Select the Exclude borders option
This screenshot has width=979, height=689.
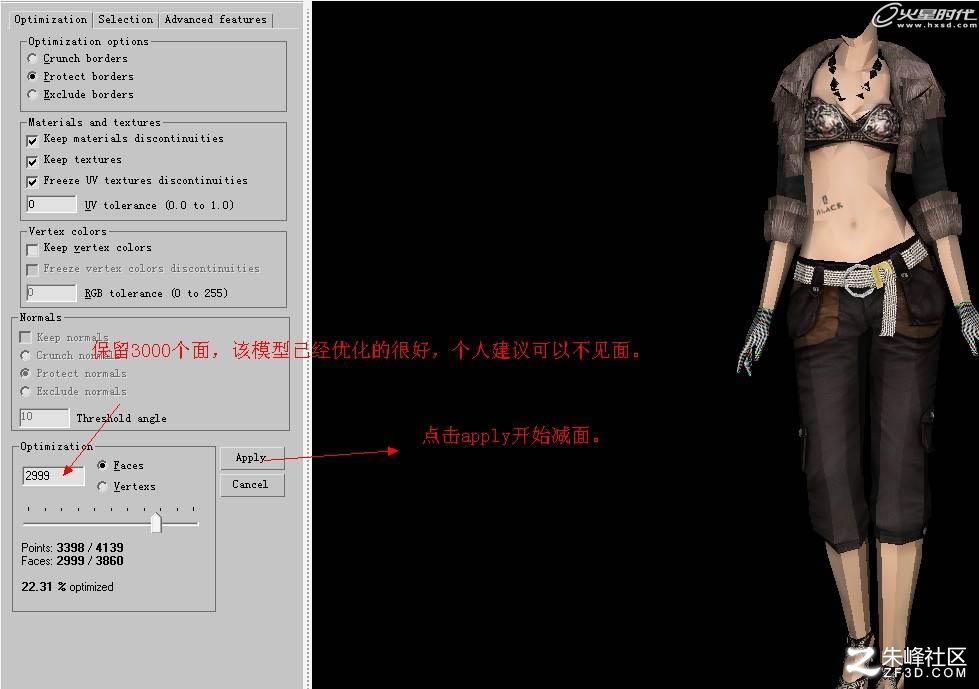(32, 94)
